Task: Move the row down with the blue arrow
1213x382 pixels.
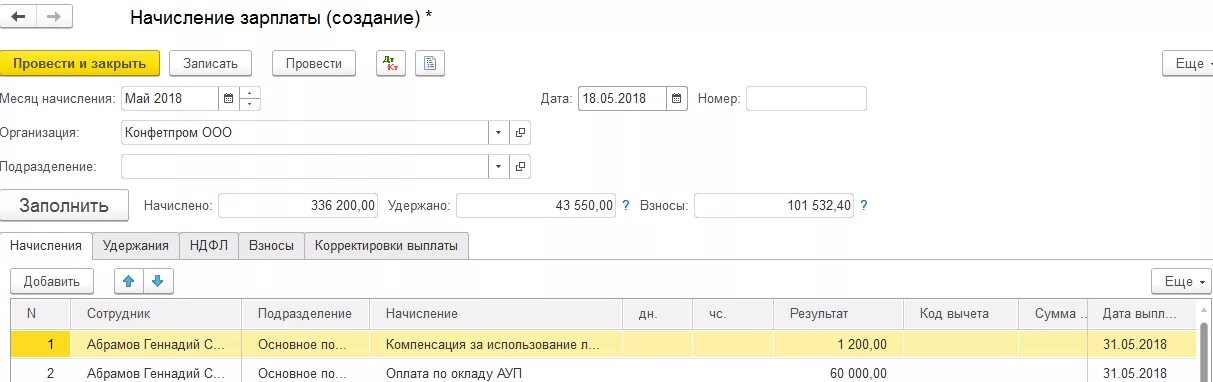Action: coord(157,282)
